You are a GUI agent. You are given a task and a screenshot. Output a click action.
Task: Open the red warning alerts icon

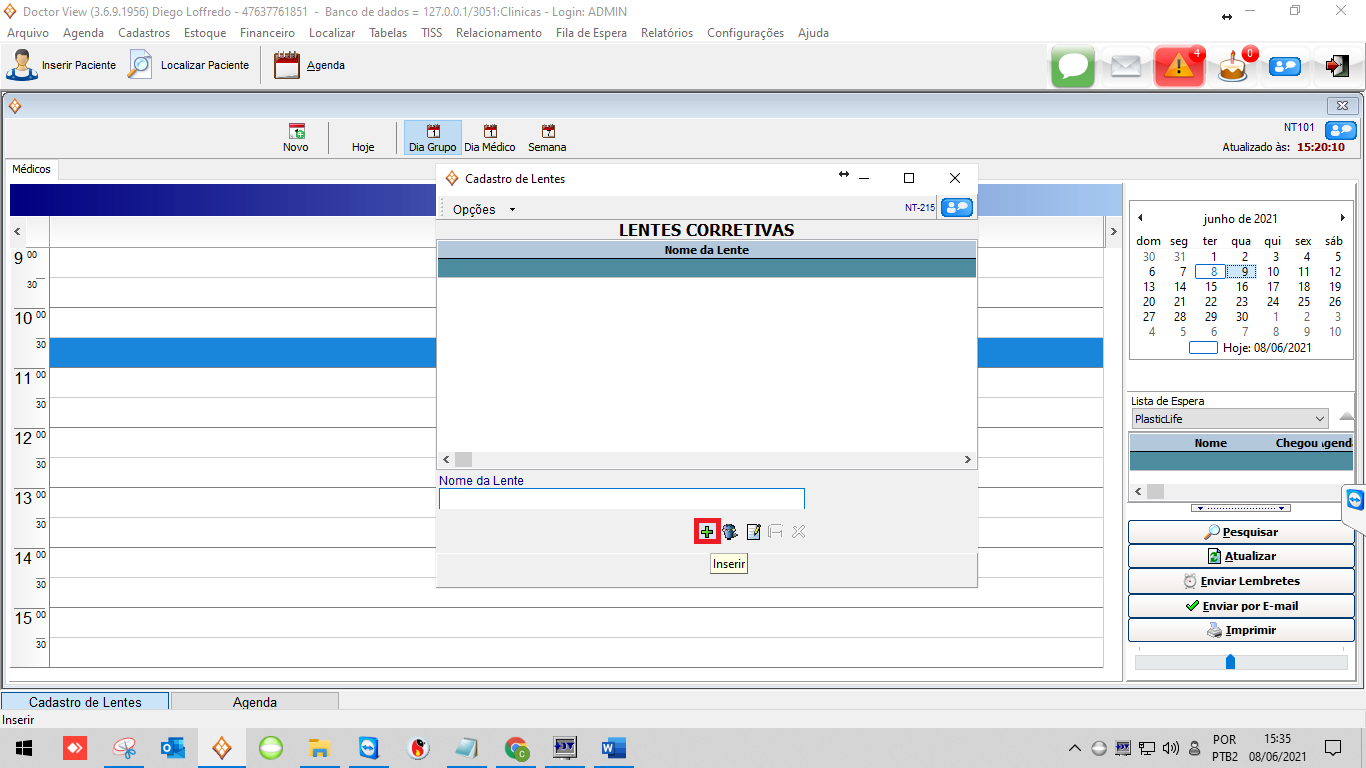click(x=1178, y=66)
